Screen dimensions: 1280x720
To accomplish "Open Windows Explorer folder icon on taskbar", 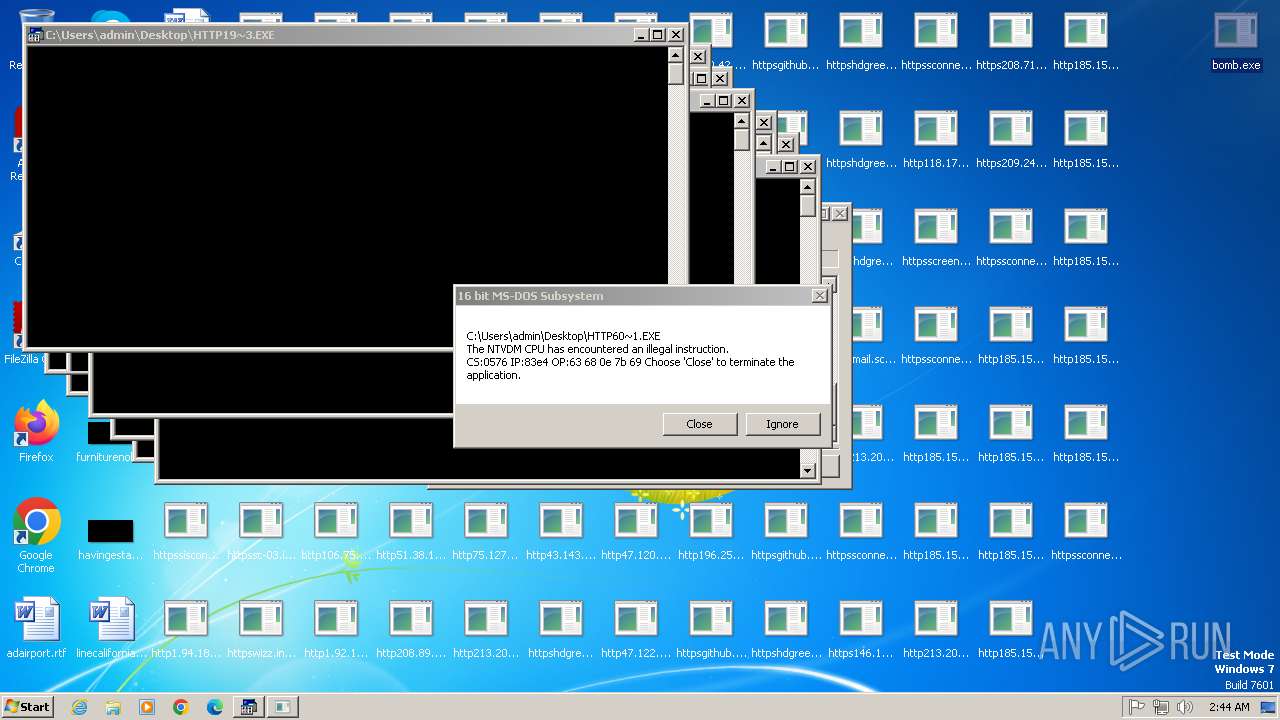I will tap(113, 707).
